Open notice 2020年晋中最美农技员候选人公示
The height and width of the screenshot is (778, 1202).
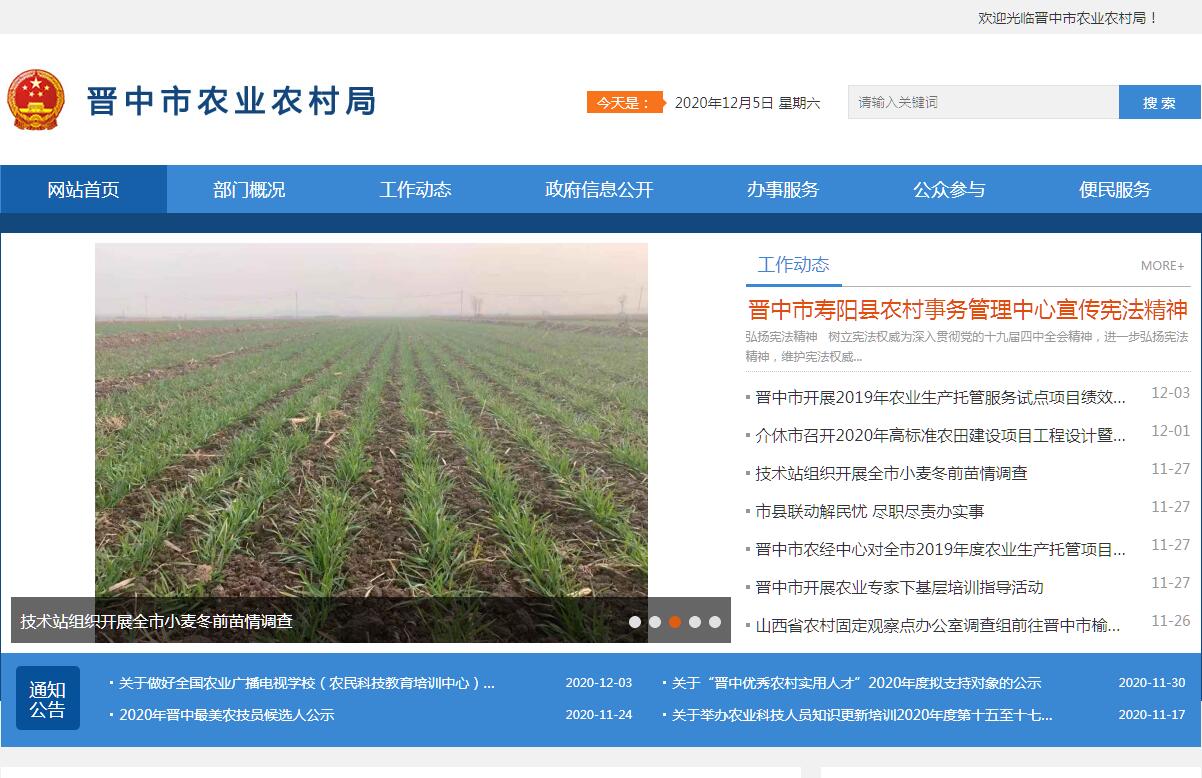(226, 715)
